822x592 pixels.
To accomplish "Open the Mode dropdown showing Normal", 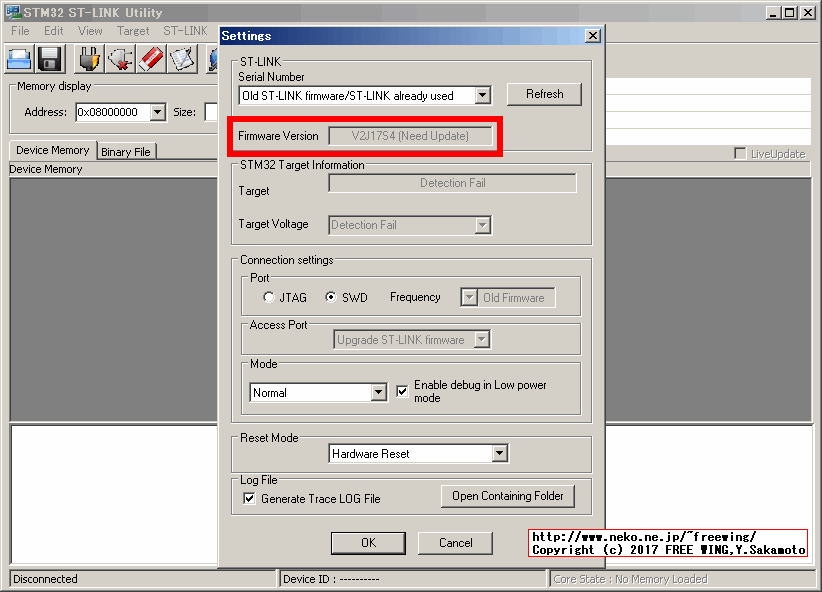I will (381, 392).
